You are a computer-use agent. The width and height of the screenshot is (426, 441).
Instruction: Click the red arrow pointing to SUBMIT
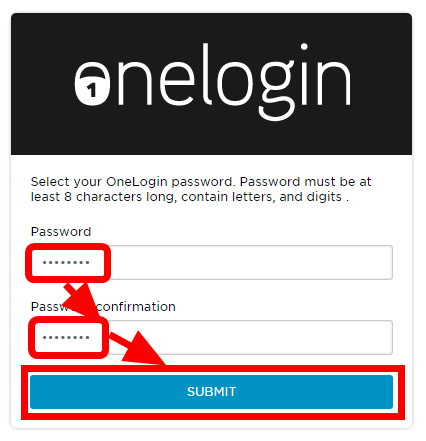pos(138,348)
